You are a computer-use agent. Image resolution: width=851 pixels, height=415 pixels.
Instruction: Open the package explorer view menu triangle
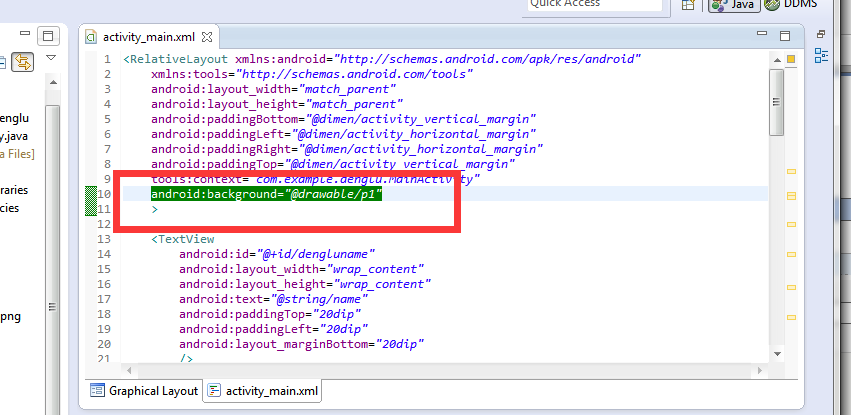click(51, 58)
